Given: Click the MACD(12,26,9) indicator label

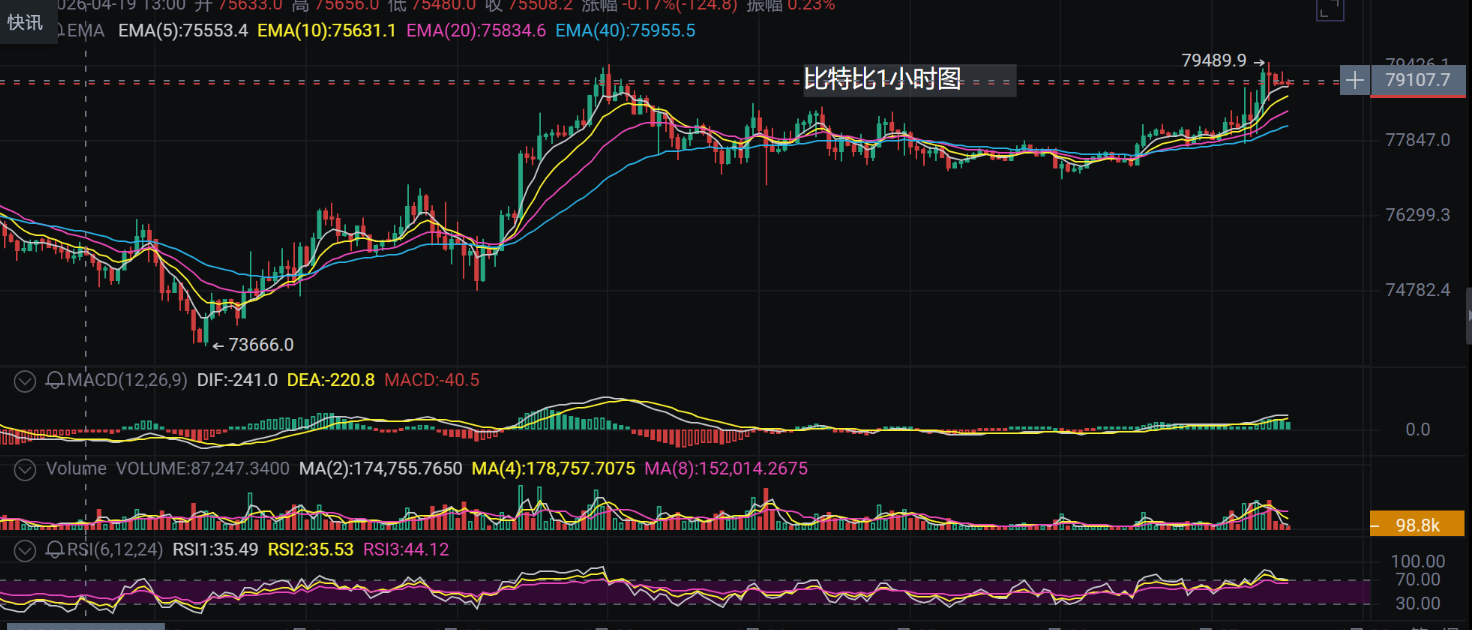Looking at the screenshot, I should click(127, 380).
